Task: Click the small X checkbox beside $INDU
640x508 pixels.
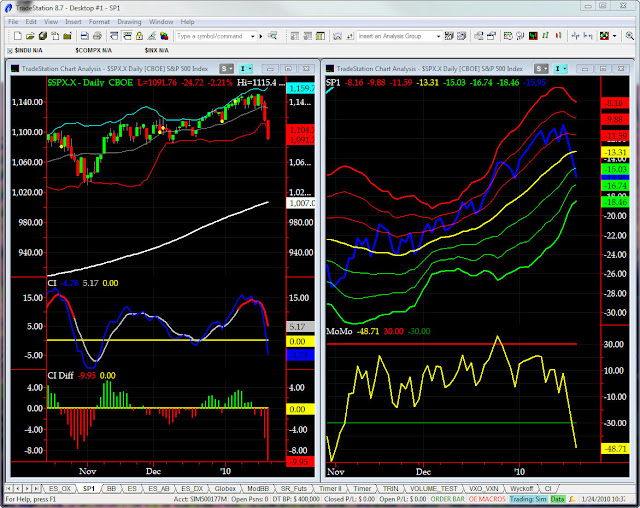Action: [x=10, y=51]
